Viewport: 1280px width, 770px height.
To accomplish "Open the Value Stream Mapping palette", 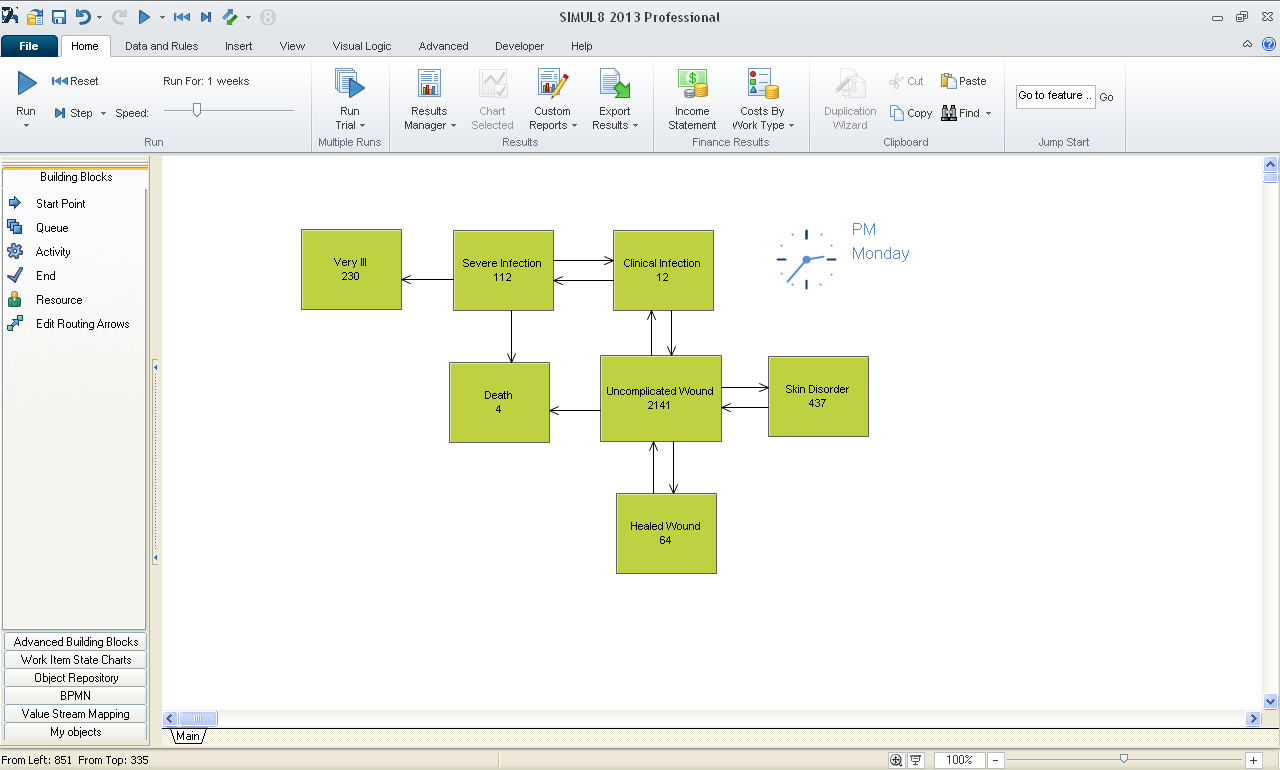I will pyautogui.click(x=74, y=713).
